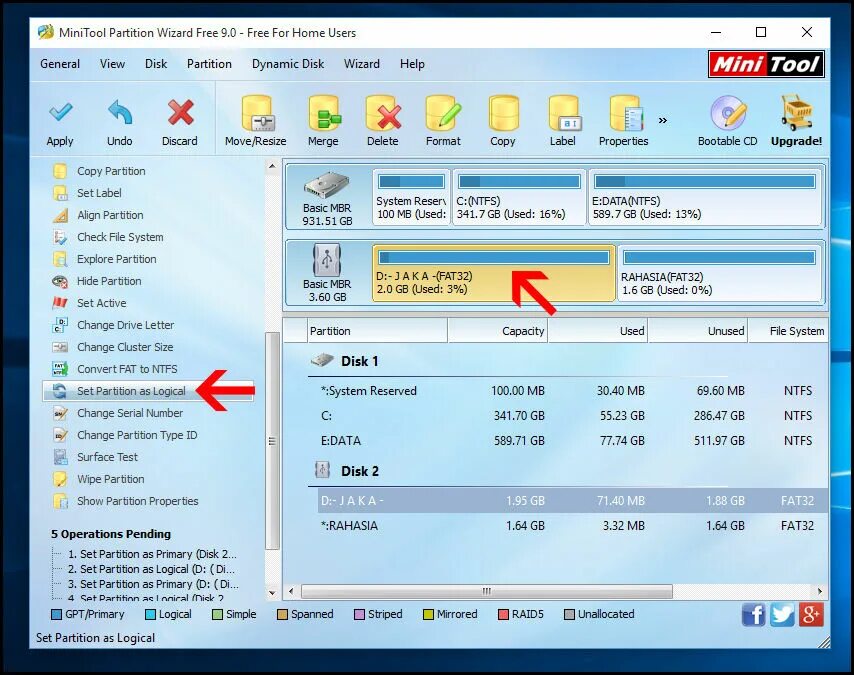Image resolution: width=854 pixels, height=675 pixels.
Task: Click the Used column header
Action: [x=598, y=331]
